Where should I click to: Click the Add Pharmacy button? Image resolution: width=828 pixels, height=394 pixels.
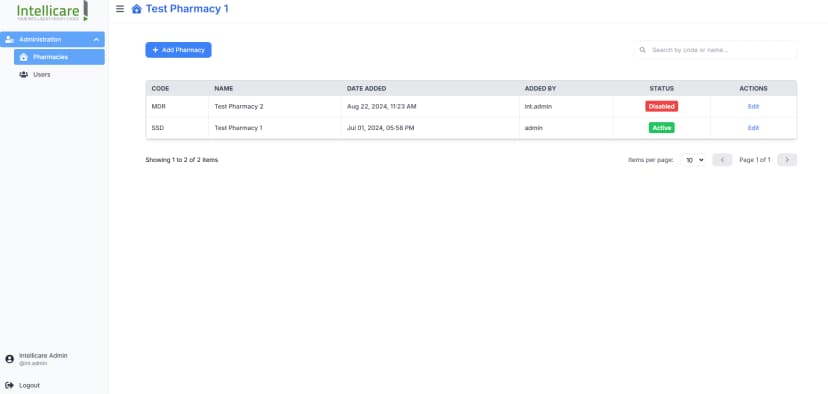(178, 50)
